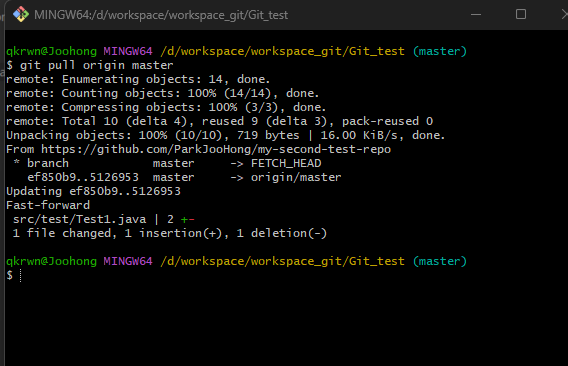Click the line 'remote: Total 10 (delta 4)'
This screenshot has width=568, height=366.
[x=220, y=121]
